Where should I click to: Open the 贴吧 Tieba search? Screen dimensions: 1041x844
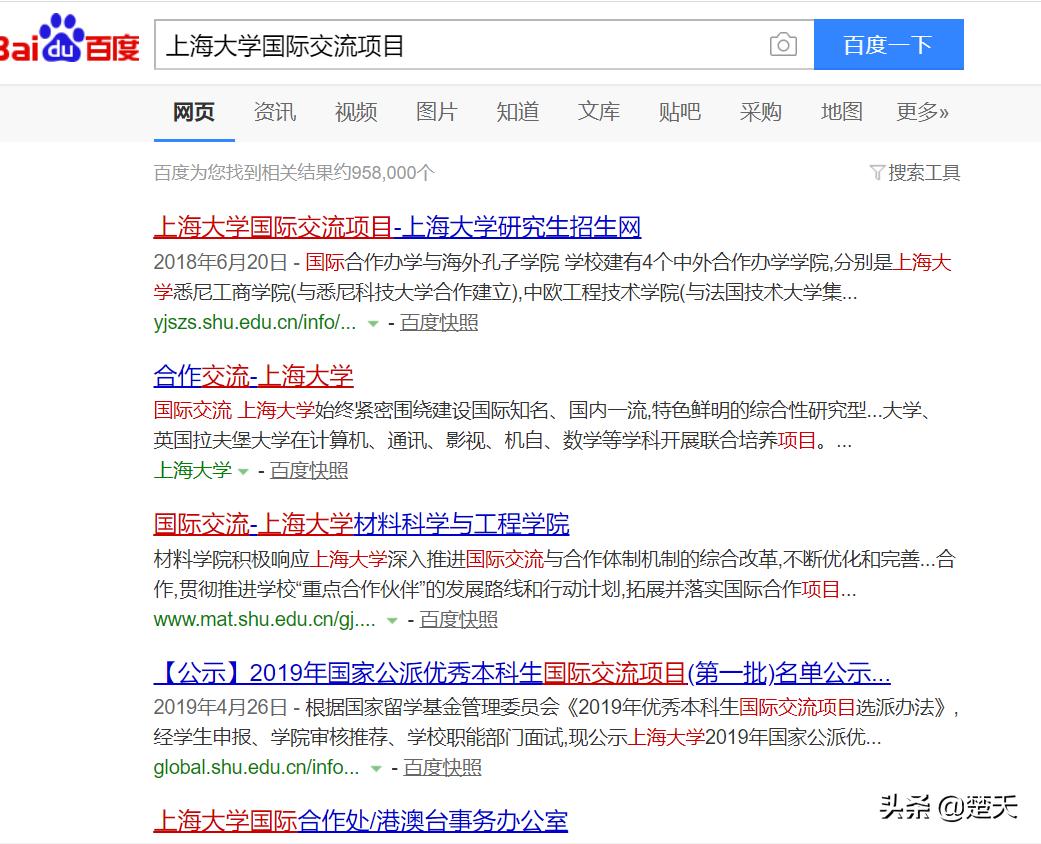(680, 112)
